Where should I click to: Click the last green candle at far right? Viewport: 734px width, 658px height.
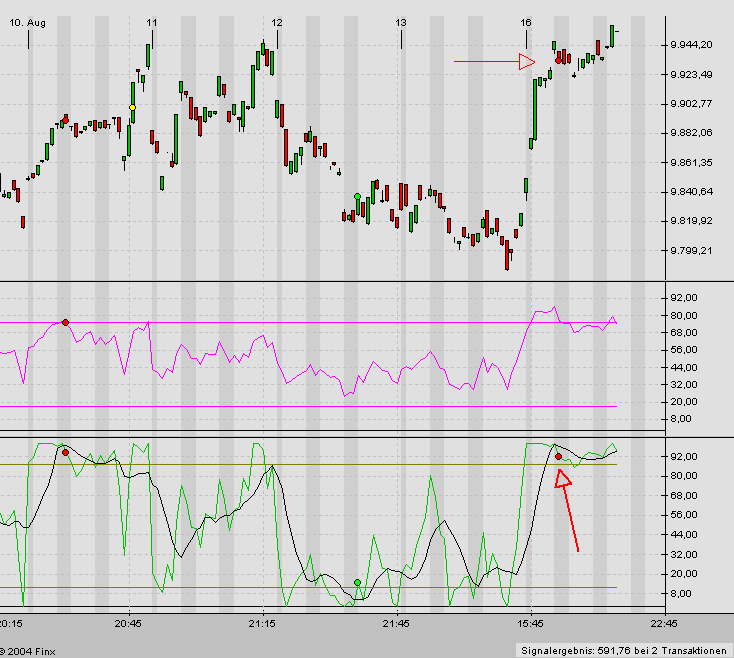click(x=612, y=34)
